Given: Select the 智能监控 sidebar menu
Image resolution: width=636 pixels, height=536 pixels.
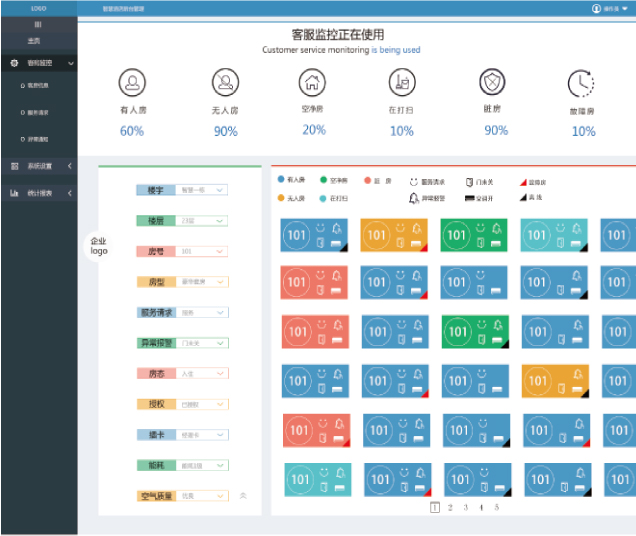Looking at the screenshot, I should tap(39, 63).
